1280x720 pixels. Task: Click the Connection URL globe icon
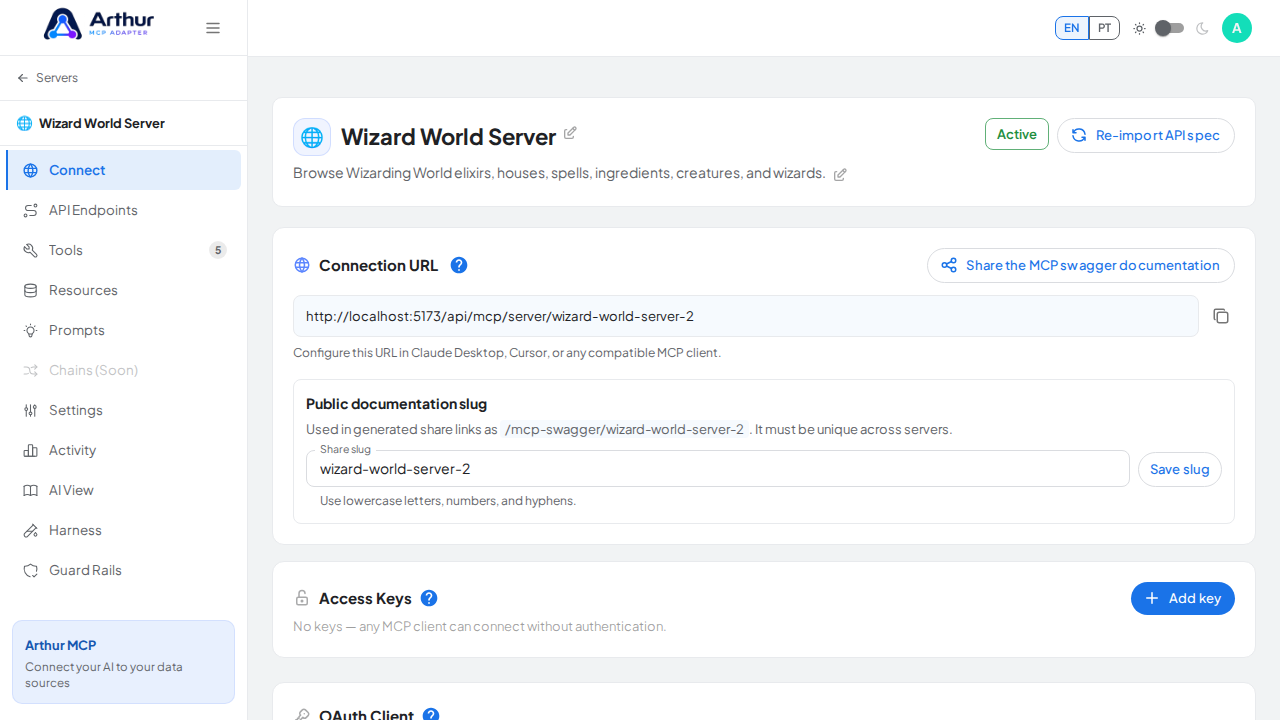(302, 265)
